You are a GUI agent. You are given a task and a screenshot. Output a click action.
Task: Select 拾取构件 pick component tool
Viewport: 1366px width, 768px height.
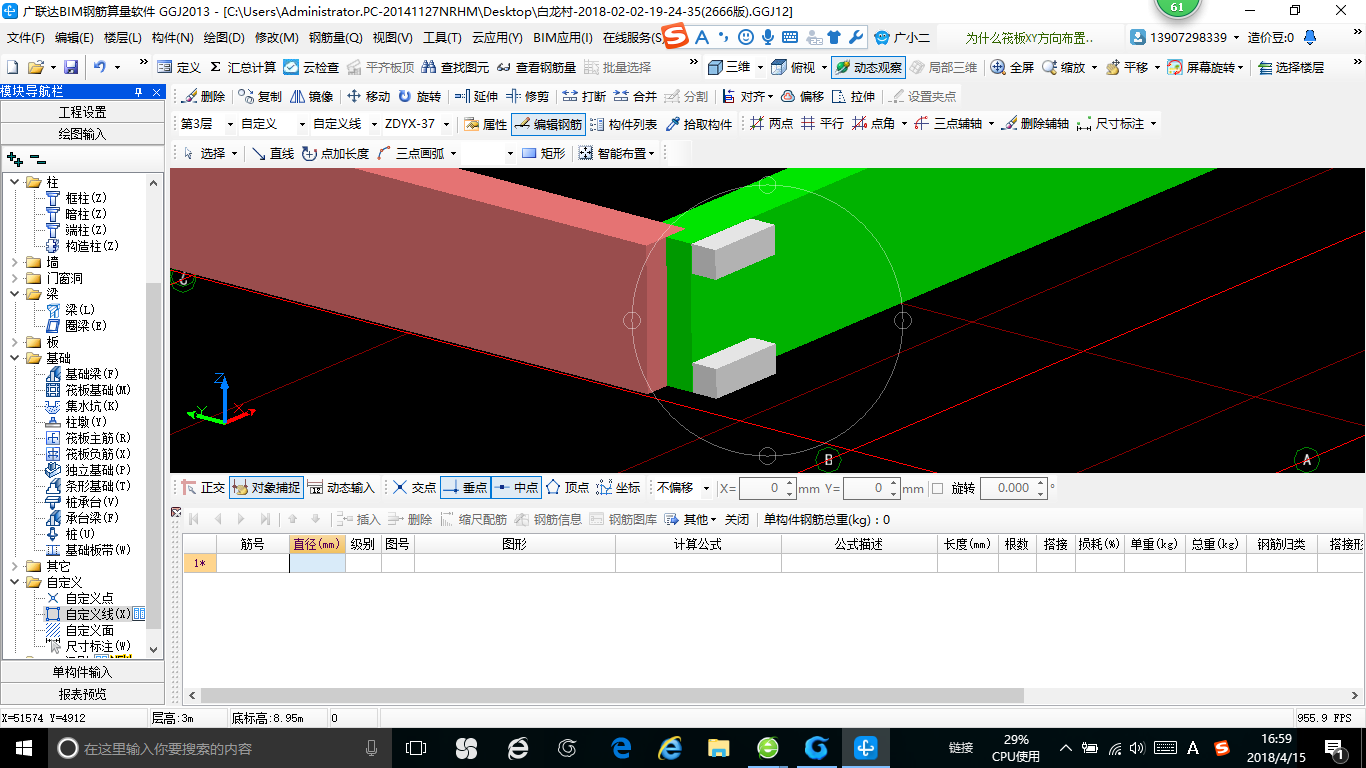point(698,124)
